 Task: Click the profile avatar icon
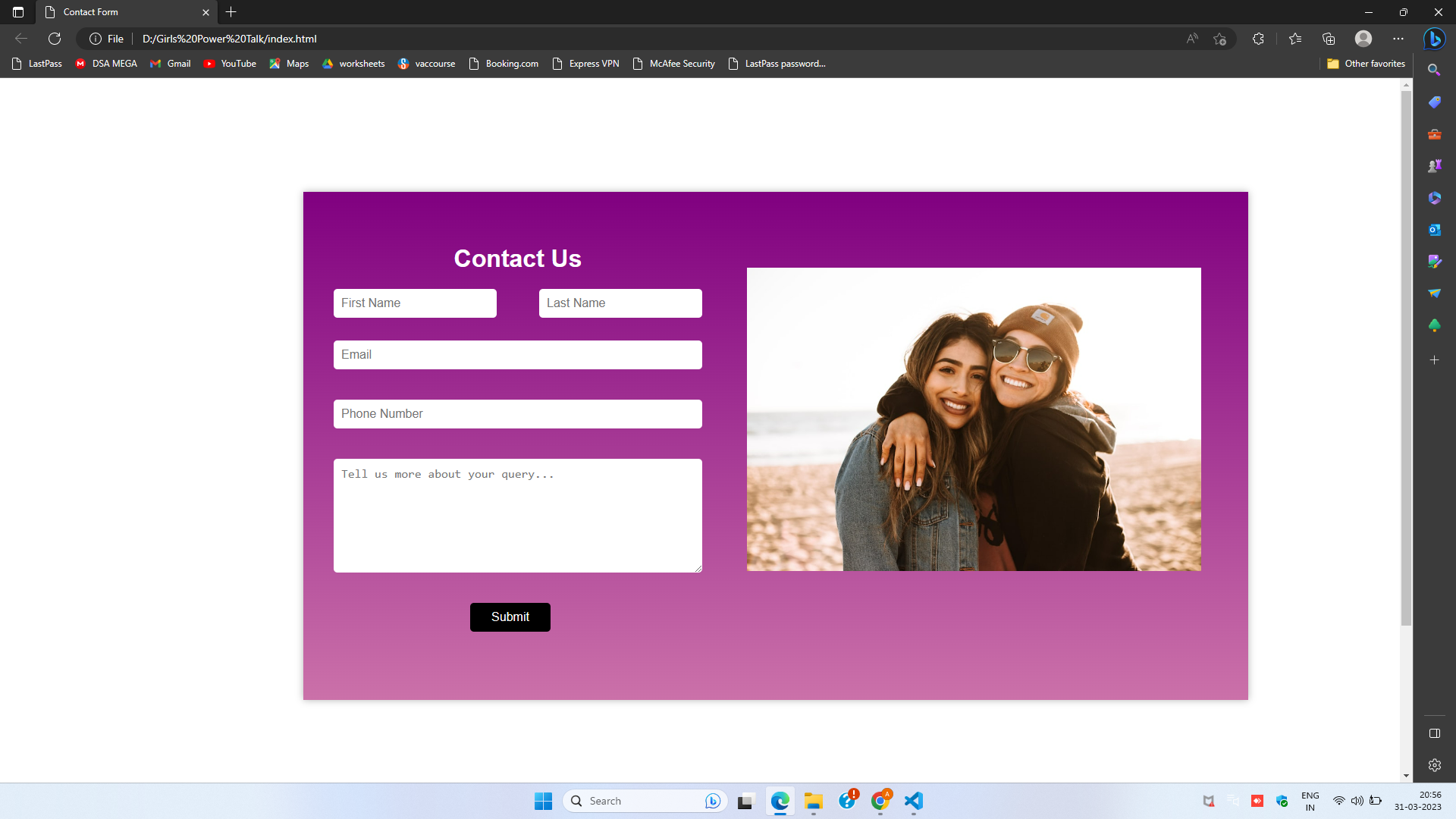1363,39
